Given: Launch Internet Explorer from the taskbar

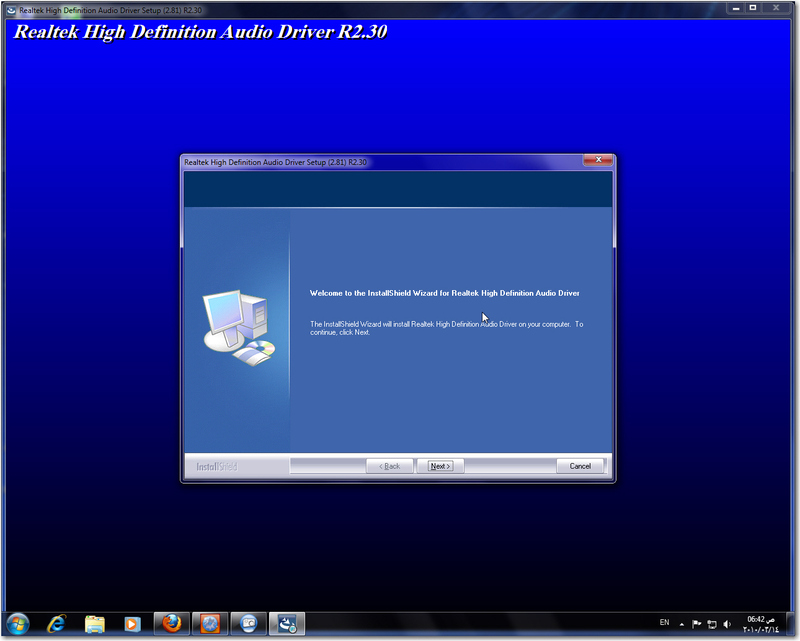Looking at the screenshot, I should pos(56,624).
